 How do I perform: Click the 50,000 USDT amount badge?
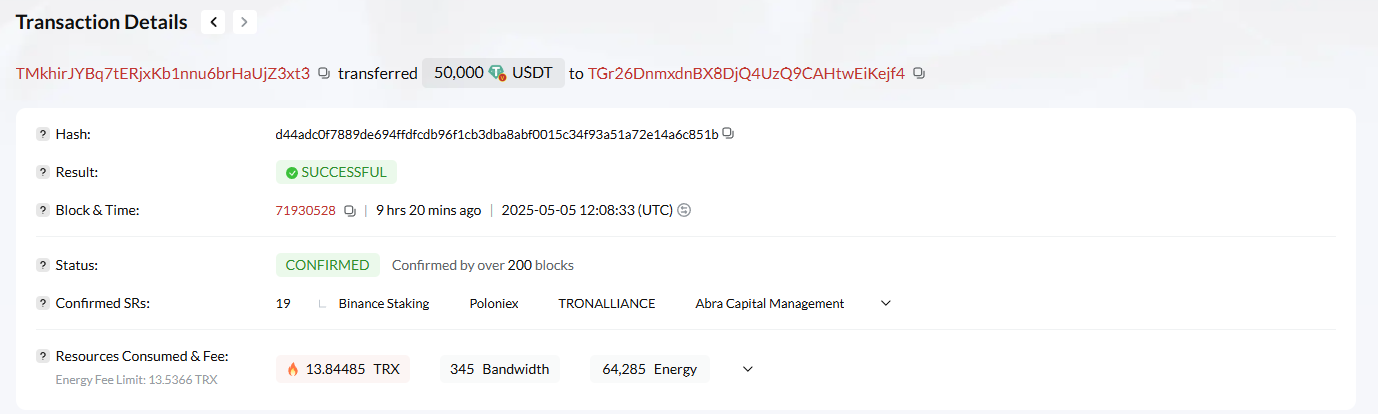click(493, 73)
